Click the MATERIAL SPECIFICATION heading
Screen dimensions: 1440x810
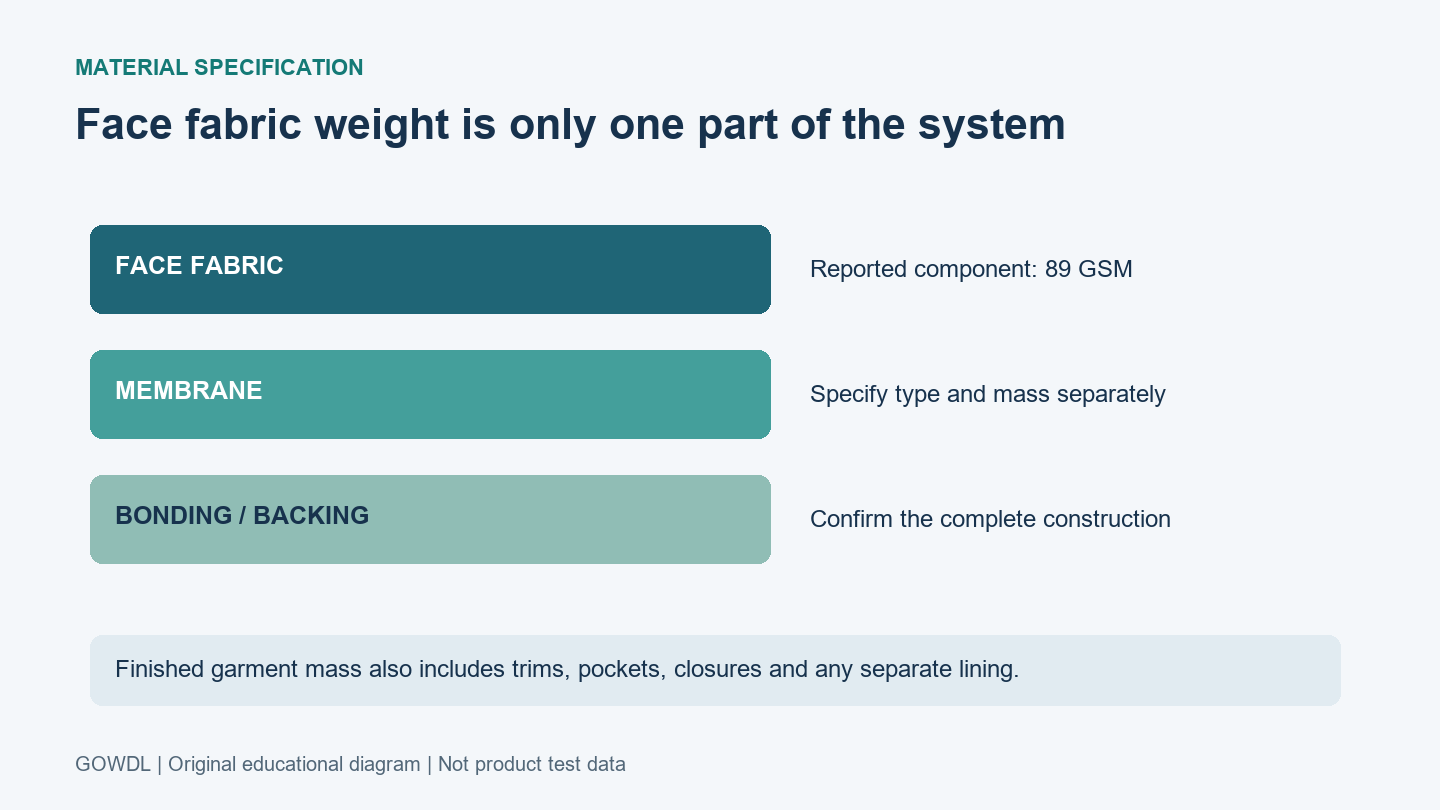tap(219, 68)
